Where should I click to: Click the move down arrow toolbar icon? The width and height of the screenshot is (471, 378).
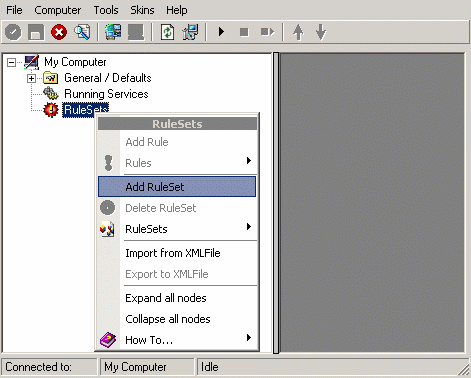[321, 32]
